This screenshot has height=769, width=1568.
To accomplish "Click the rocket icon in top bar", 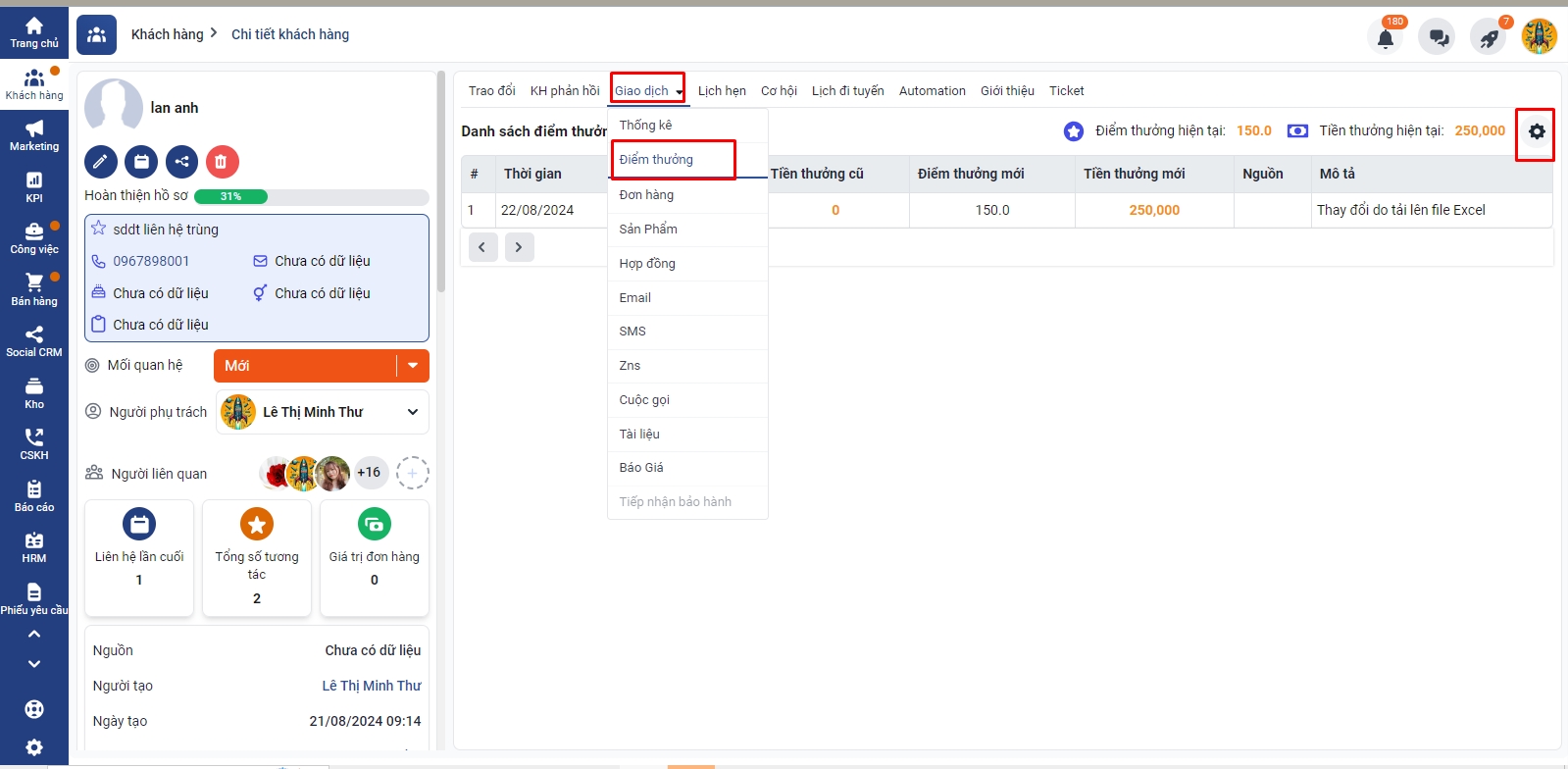I will [1489, 38].
